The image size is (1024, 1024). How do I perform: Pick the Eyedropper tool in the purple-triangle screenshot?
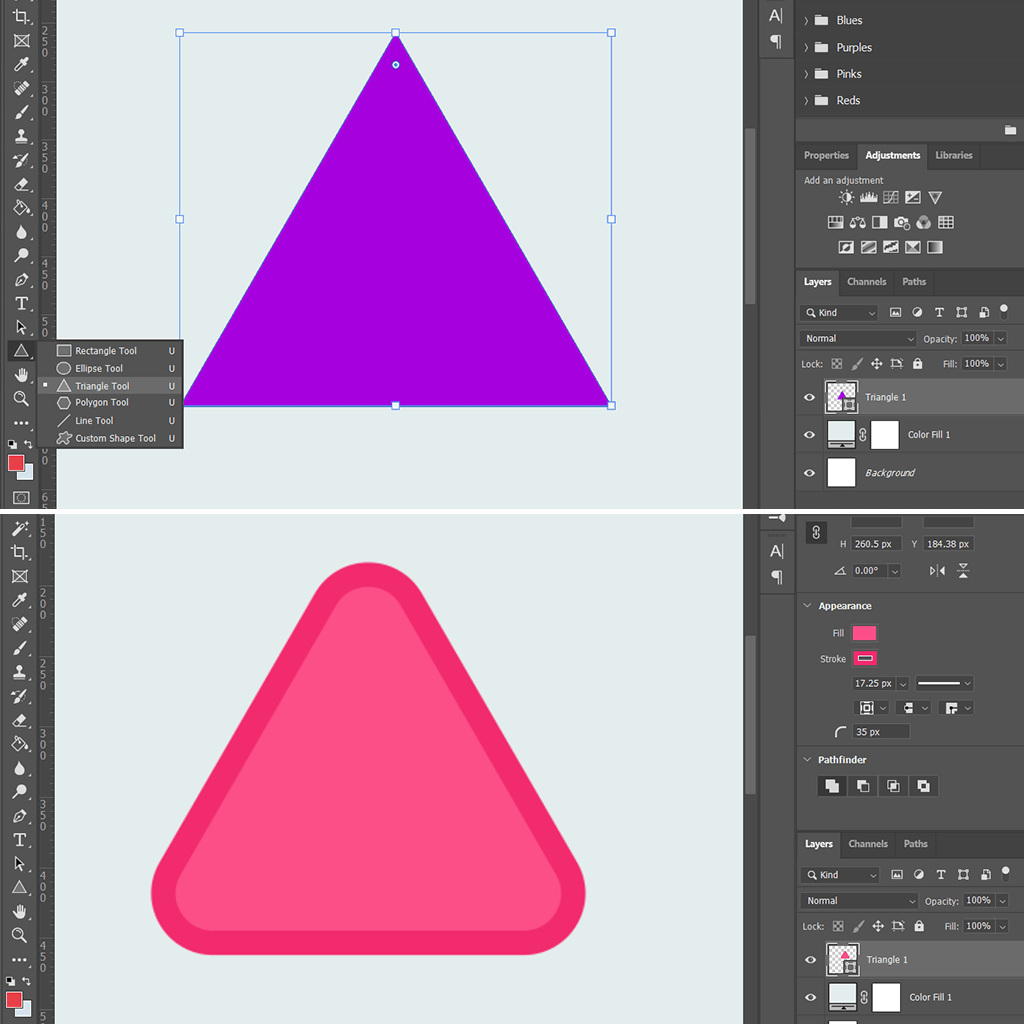21,64
